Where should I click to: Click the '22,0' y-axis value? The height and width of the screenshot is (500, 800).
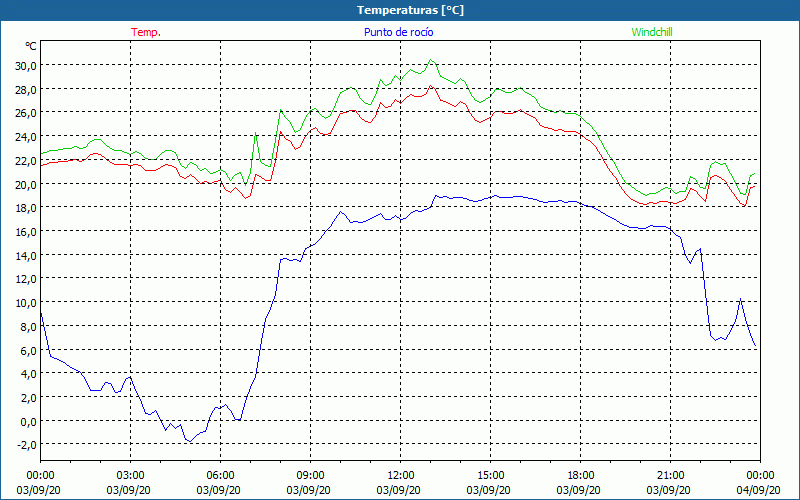[26, 161]
